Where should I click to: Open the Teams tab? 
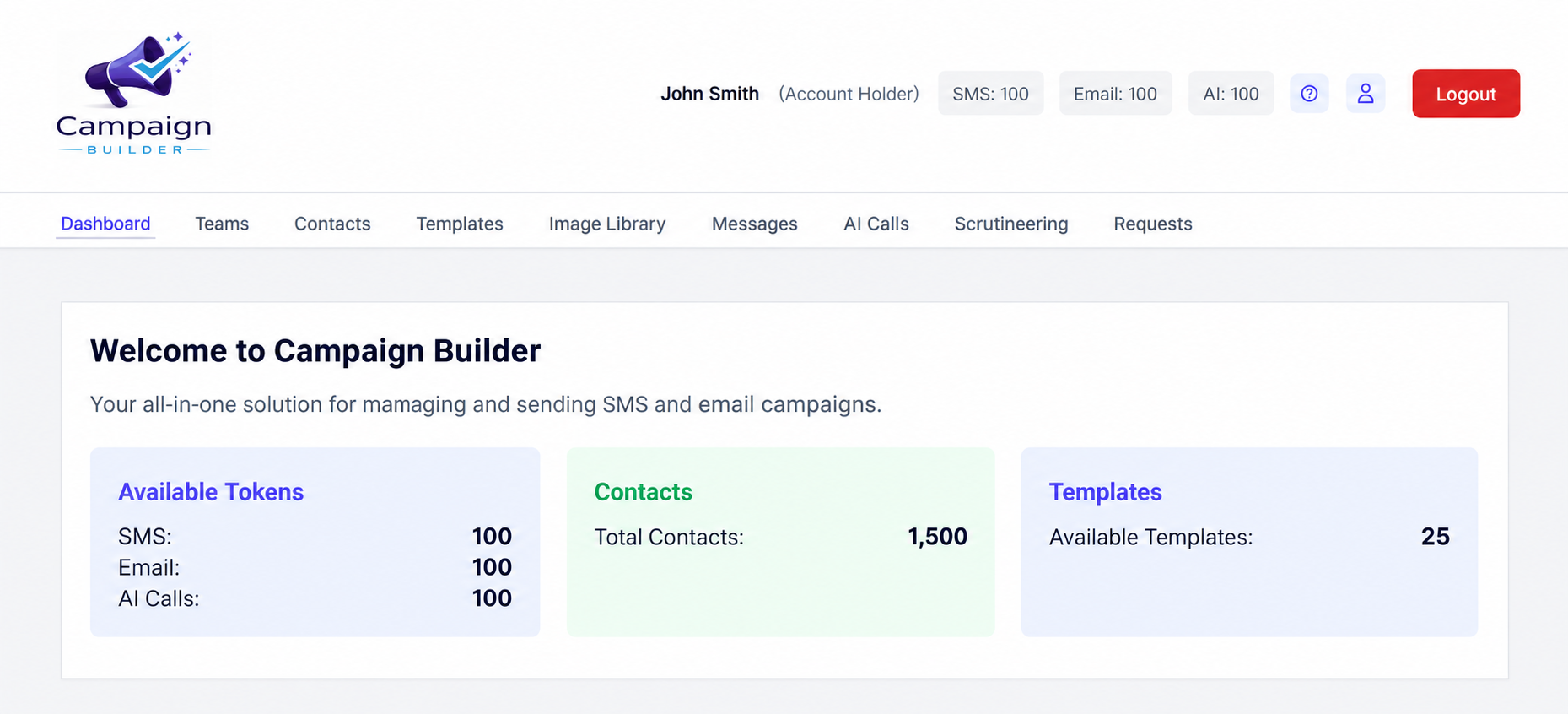pyautogui.click(x=222, y=224)
